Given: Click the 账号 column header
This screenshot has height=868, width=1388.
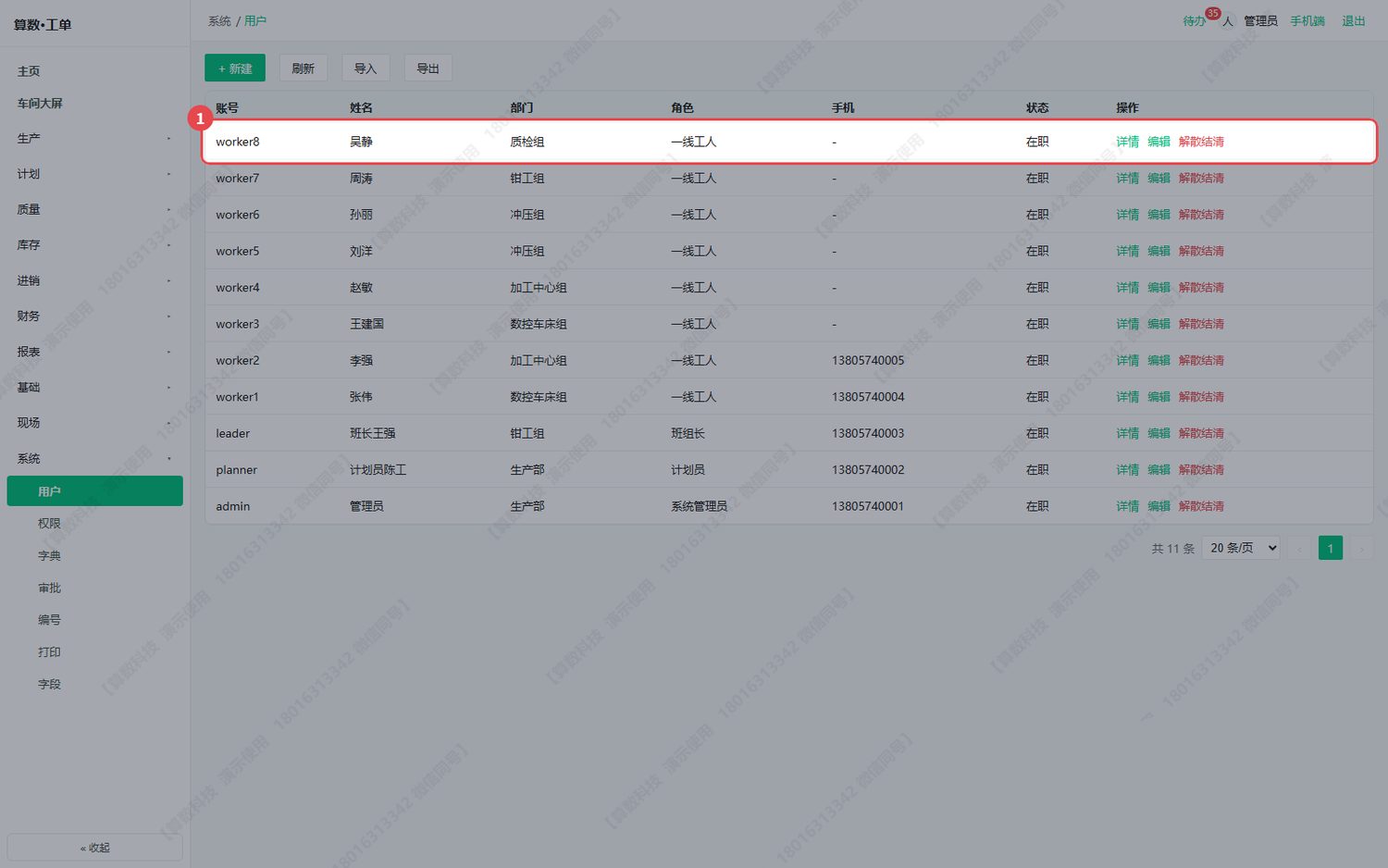Looking at the screenshot, I should pyautogui.click(x=227, y=108).
